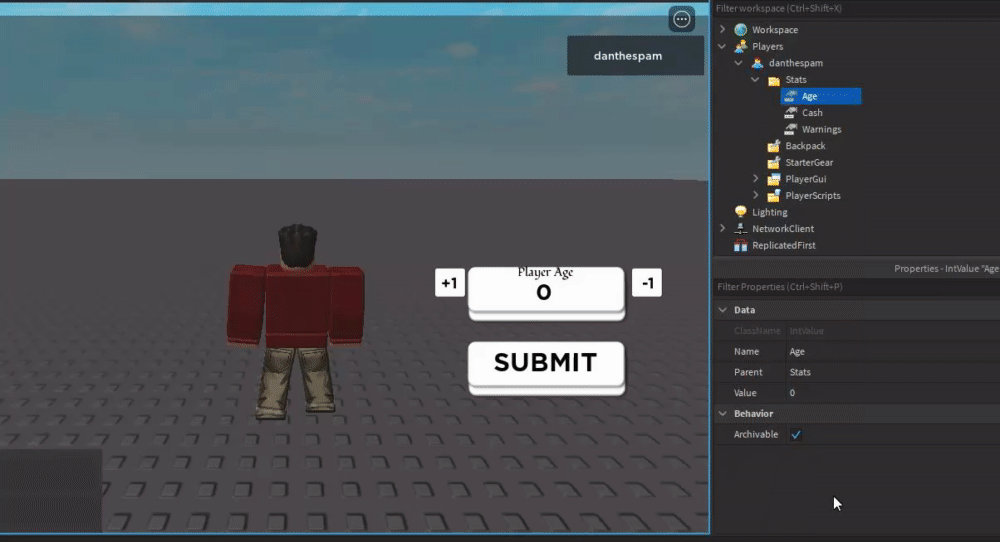Open the chat menu bubble icon
Screen dimensions: 1000x542
coord(682,19)
